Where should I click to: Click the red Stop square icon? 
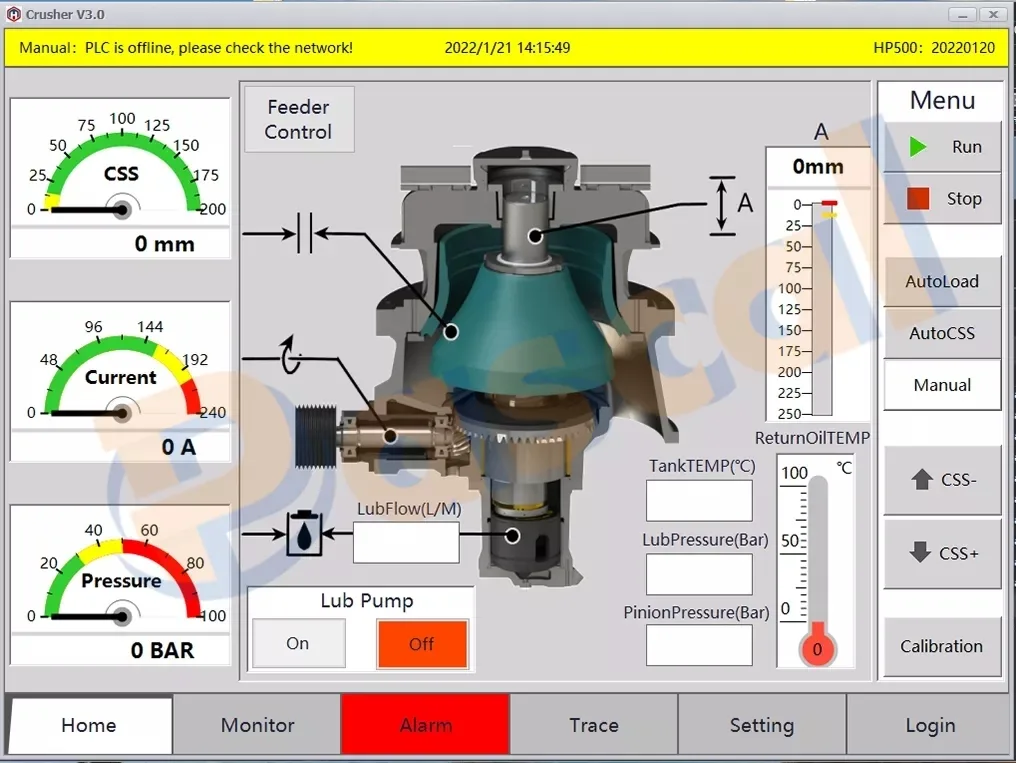(x=918, y=198)
